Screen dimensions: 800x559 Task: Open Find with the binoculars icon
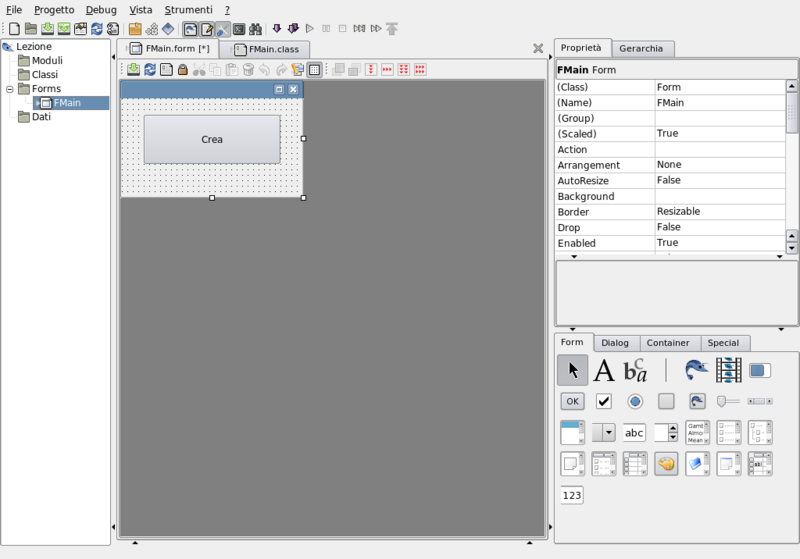255,29
